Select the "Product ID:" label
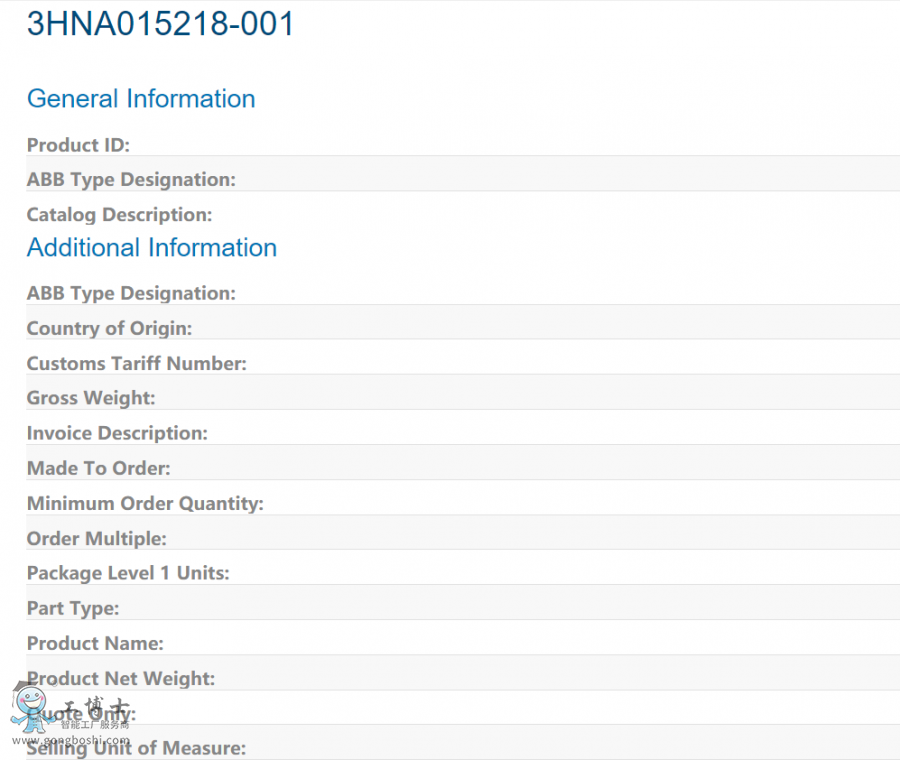Screen dimensions: 900x760 click(x=79, y=145)
